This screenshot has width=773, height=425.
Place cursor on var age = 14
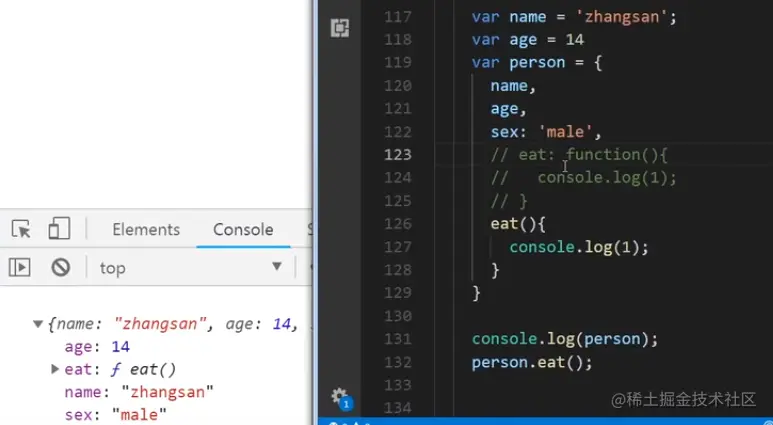coord(527,39)
